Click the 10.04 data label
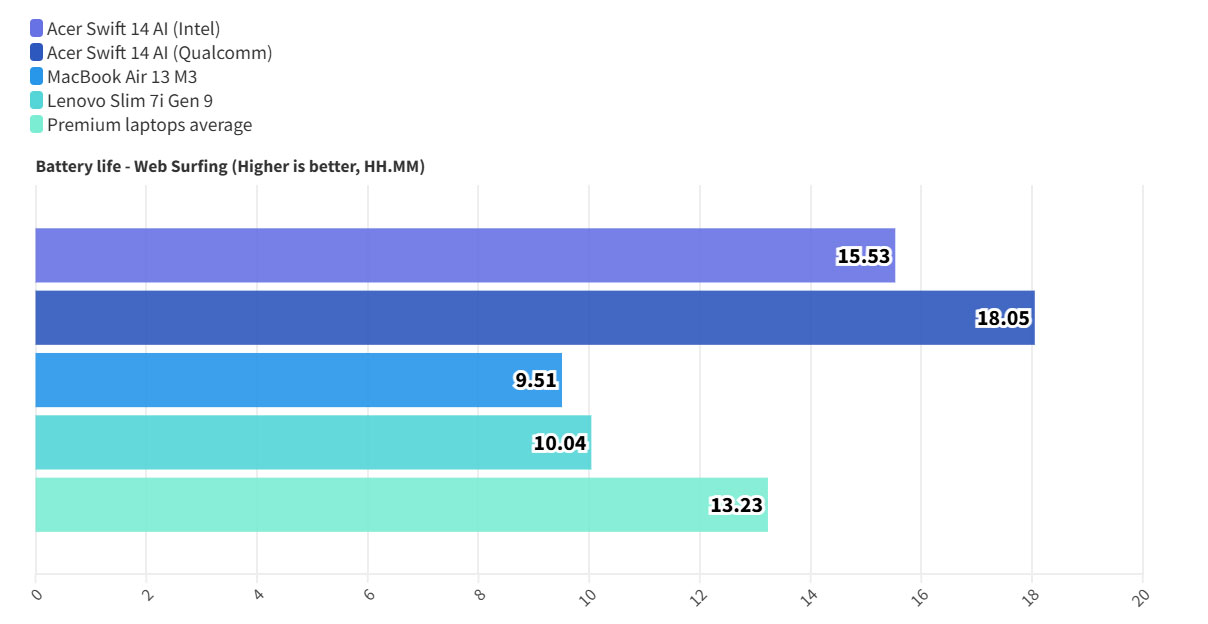1208x624 pixels. [560, 443]
